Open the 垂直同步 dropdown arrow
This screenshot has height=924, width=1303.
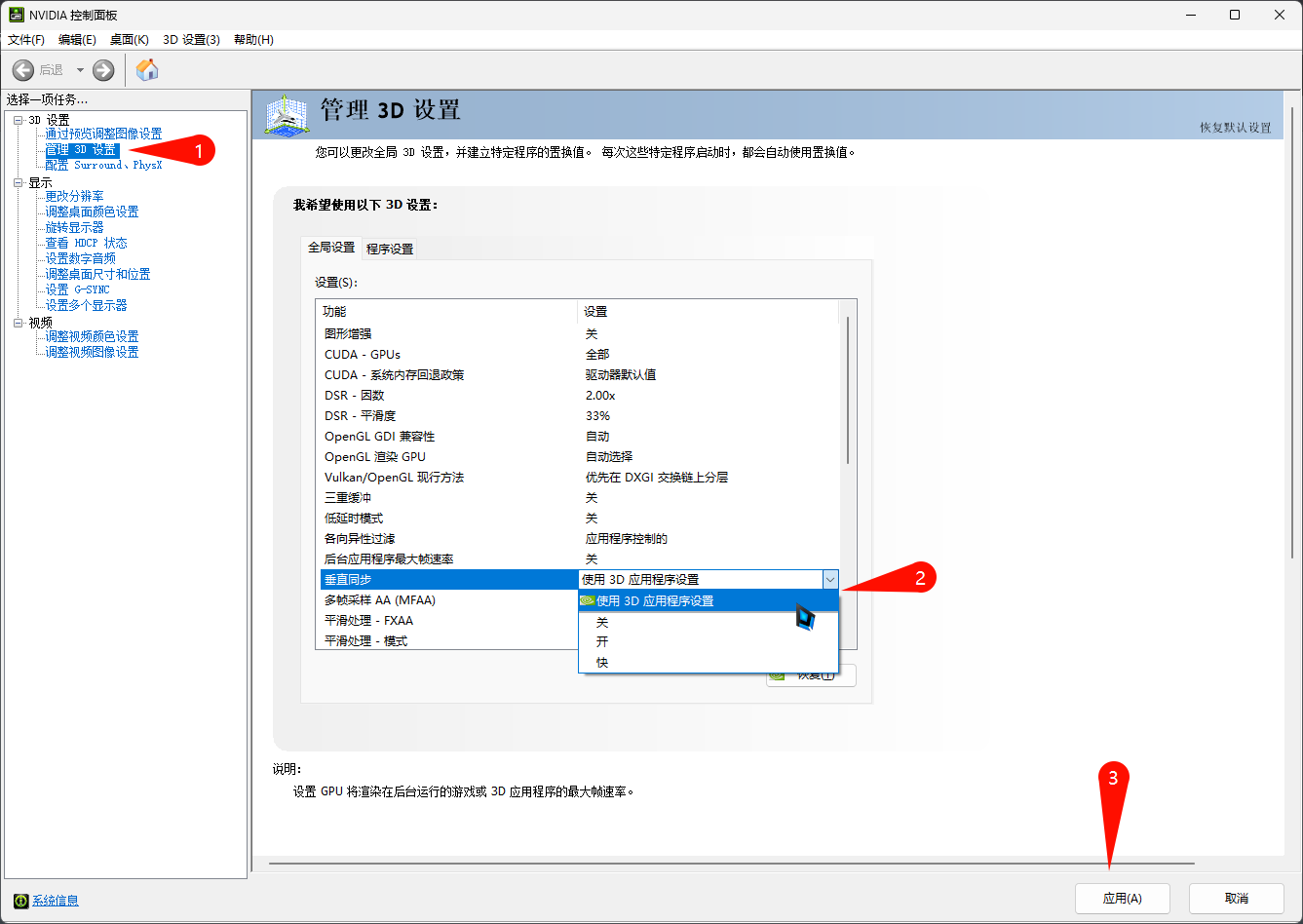829,580
